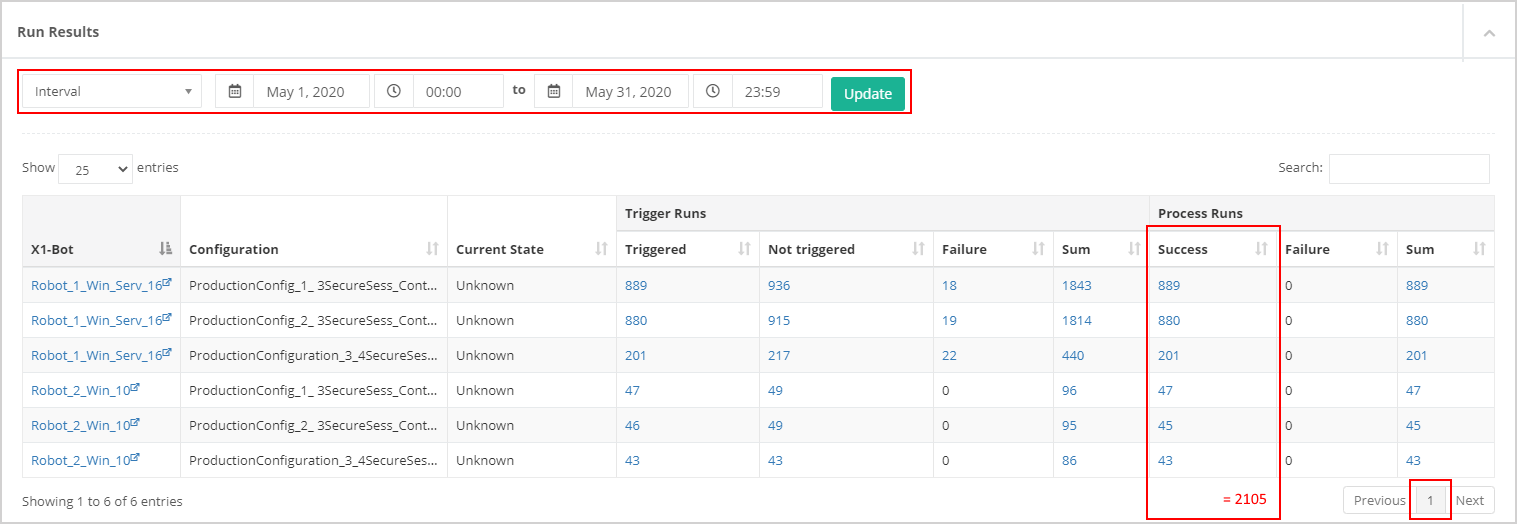The image size is (1517, 524).
Task: Sort by Process Runs Success column
Action: (x=1213, y=249)
